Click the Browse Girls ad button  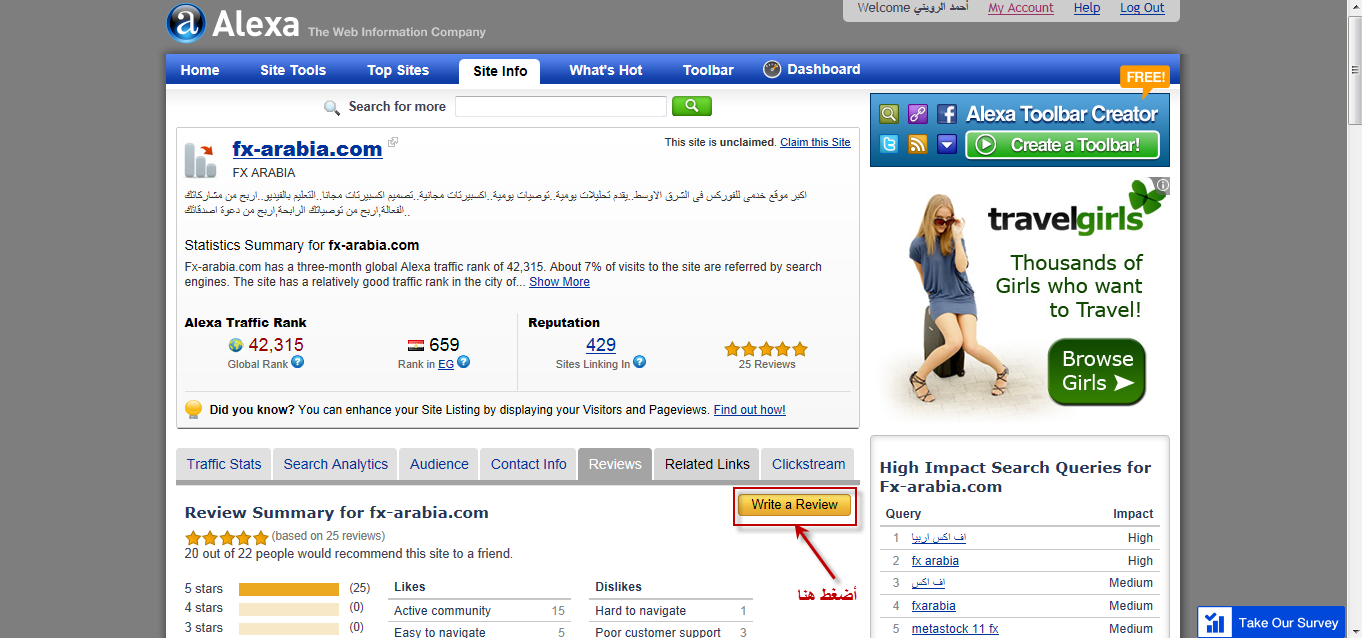click(1097, 372)
